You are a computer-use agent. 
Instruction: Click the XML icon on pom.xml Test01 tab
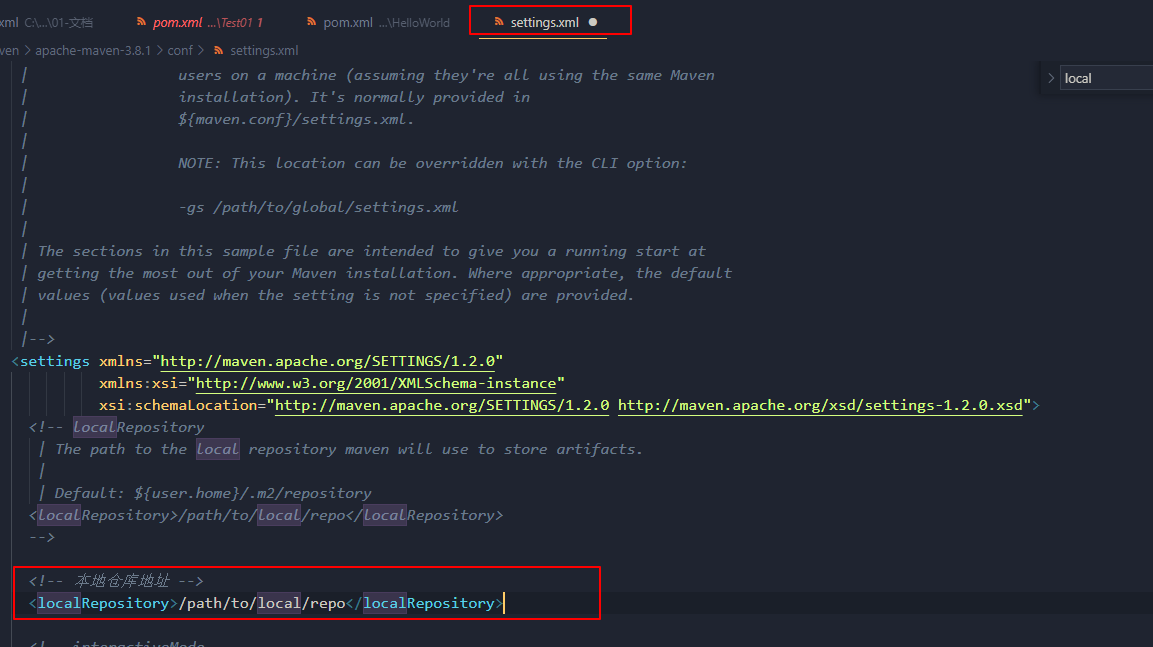(x=141, y=22)
